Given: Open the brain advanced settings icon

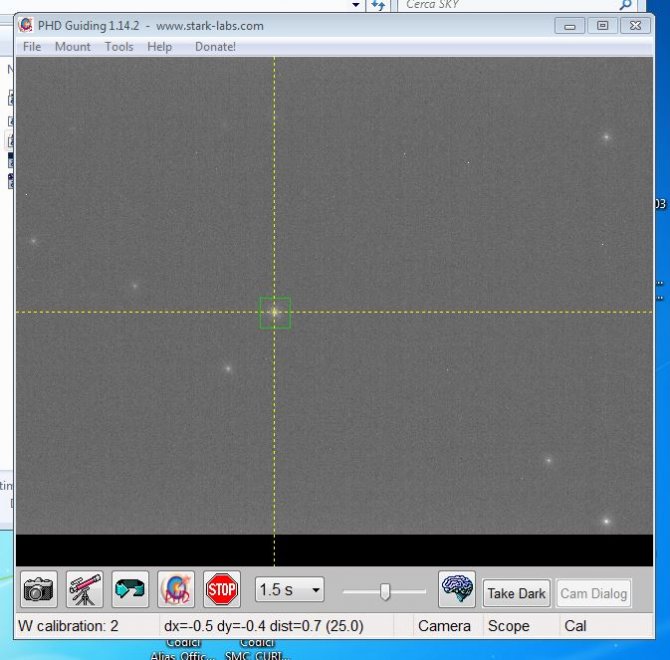Looking at the screenshot, I should pyautogui.click(x=456, y=589).
